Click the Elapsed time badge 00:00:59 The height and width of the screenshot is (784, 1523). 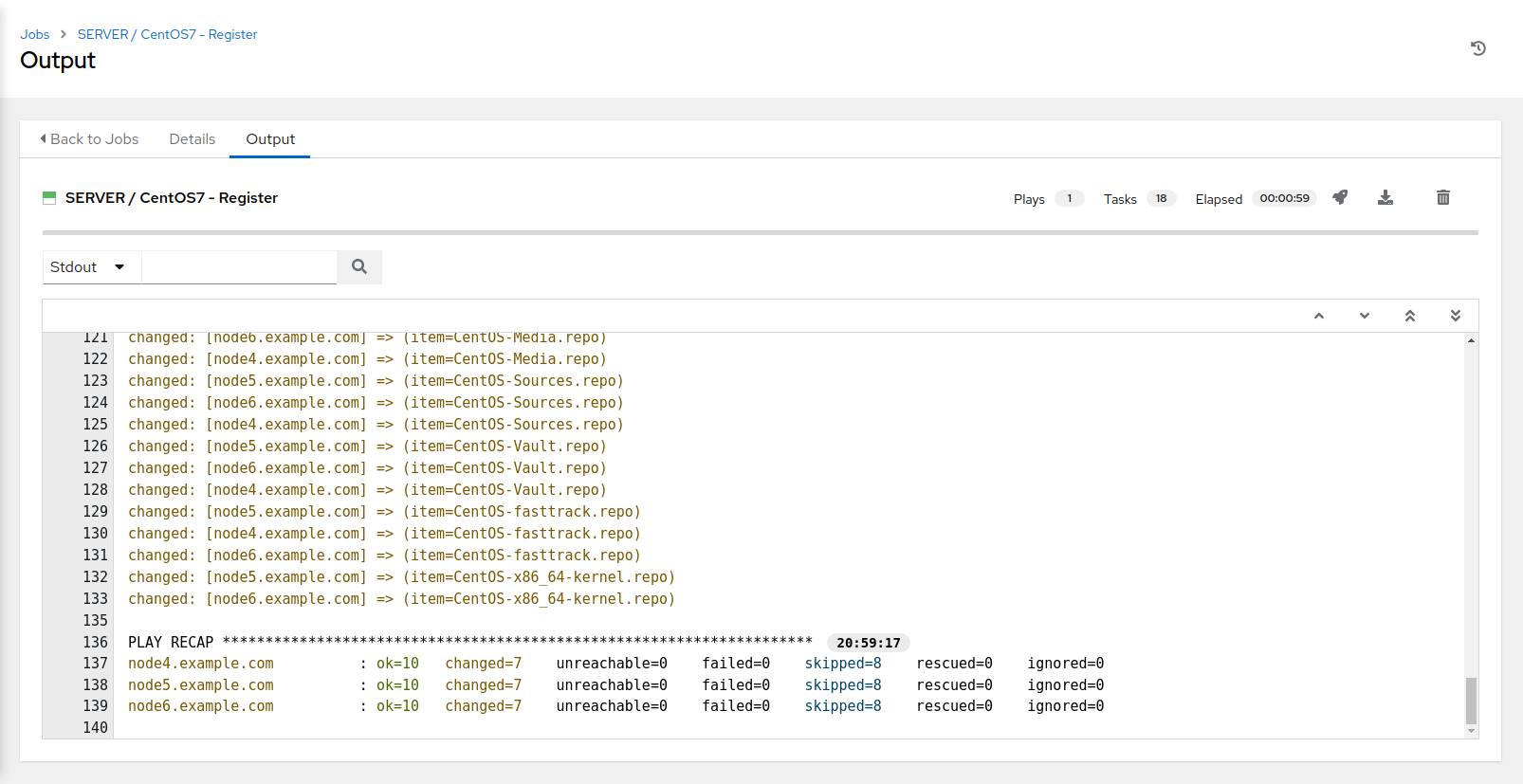(x=1284, y=198)
